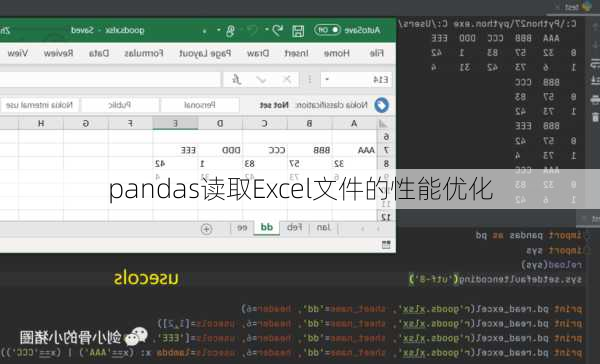Click the 'import pandas as pd' code line

pyautogui.click(x=528, y=235)
